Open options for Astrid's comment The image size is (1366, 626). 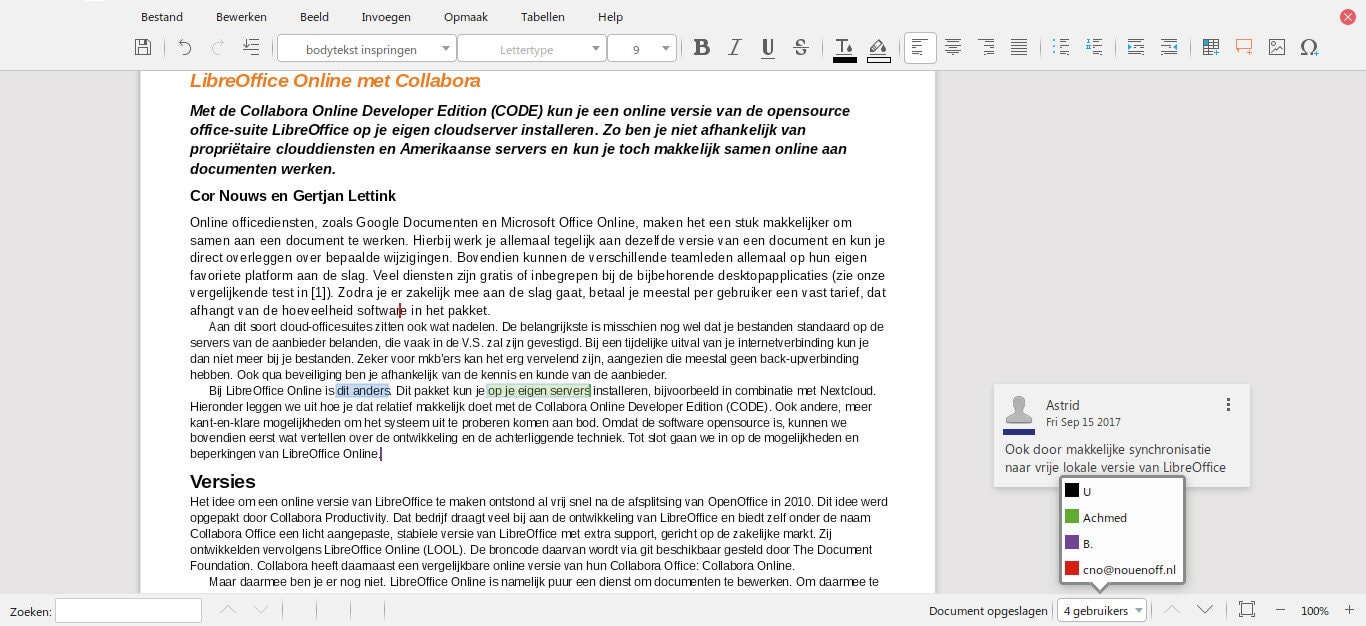coord(1229,405)
